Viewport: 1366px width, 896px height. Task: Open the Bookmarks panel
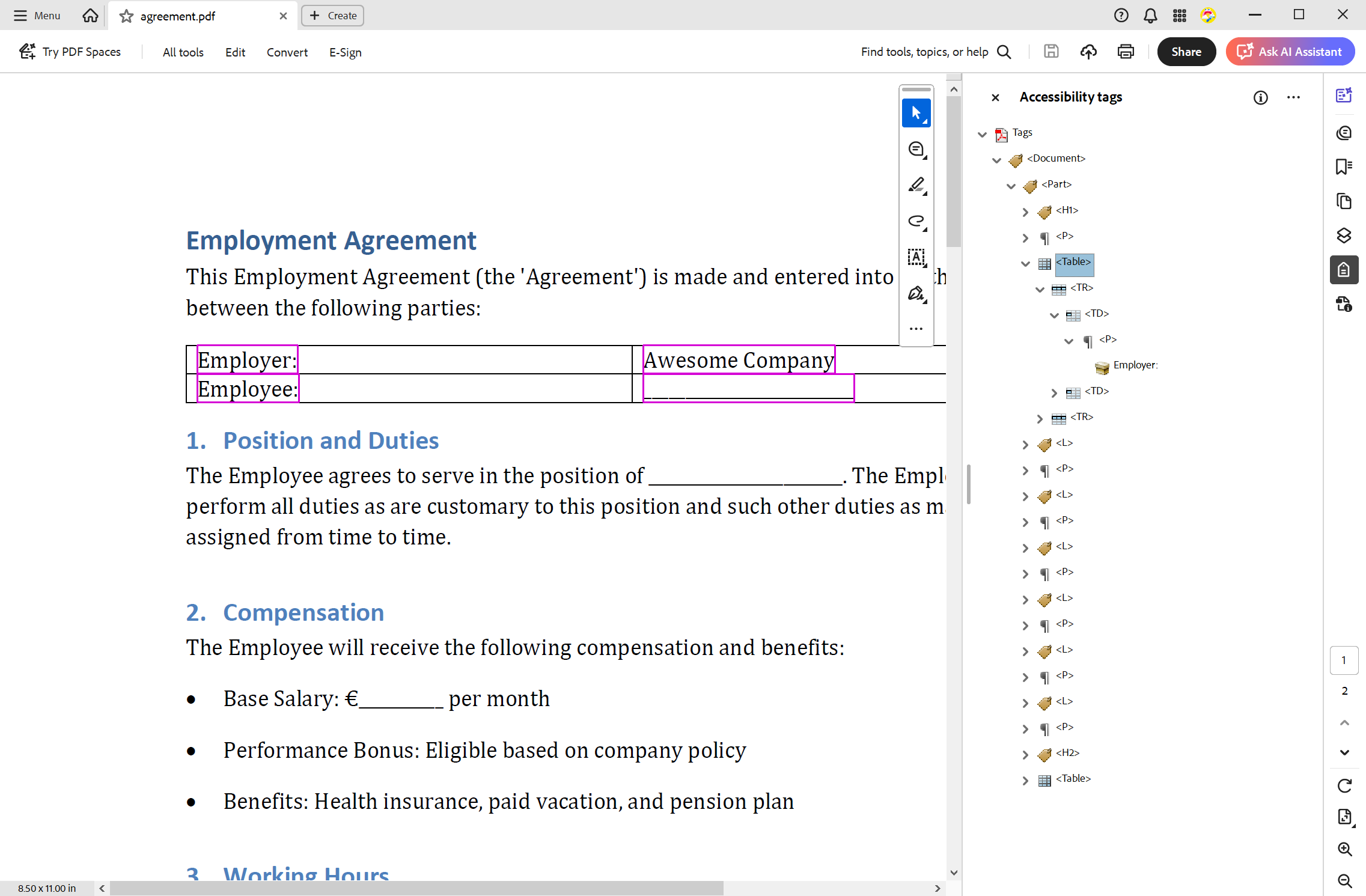1344,166
